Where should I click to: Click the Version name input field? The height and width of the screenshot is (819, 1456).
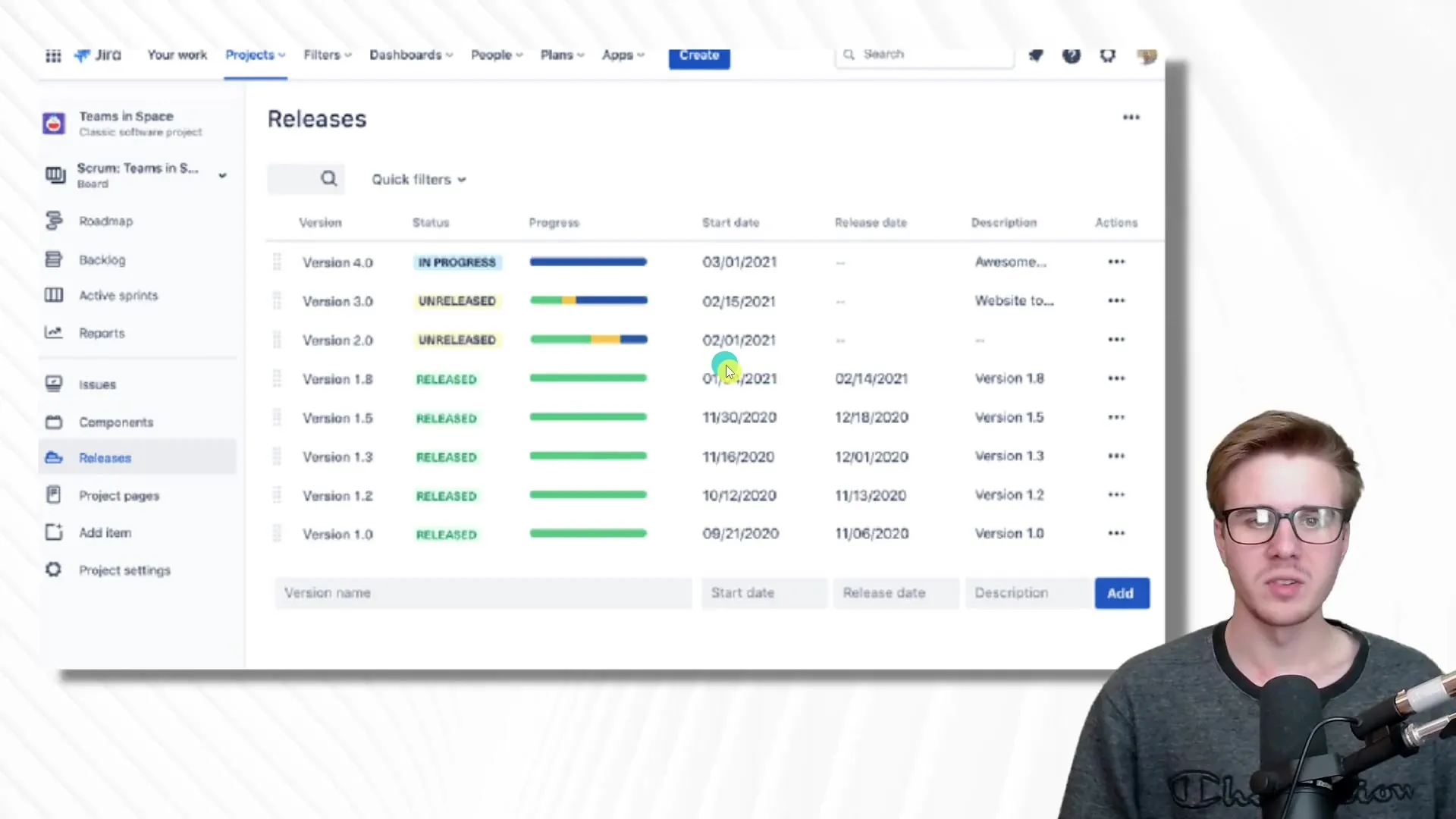click(x=483, y=592)
